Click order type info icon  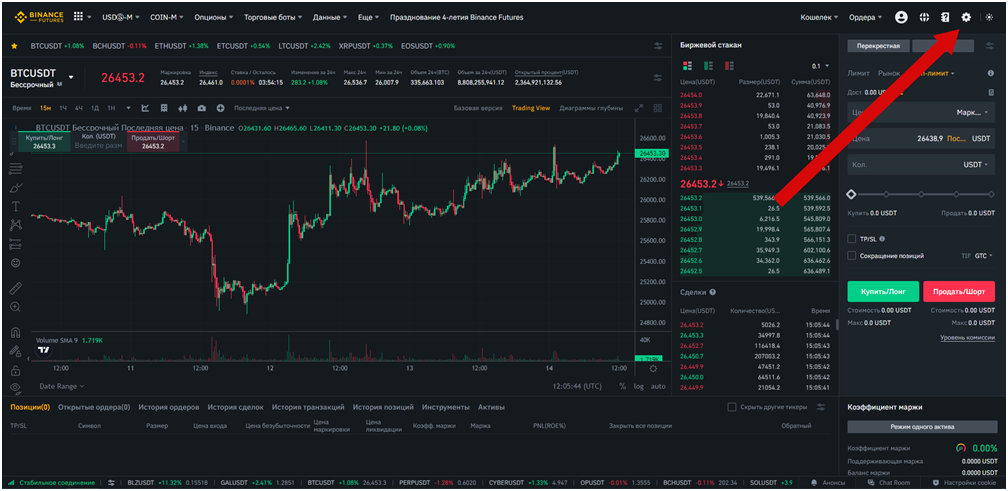tap(991, 73)
